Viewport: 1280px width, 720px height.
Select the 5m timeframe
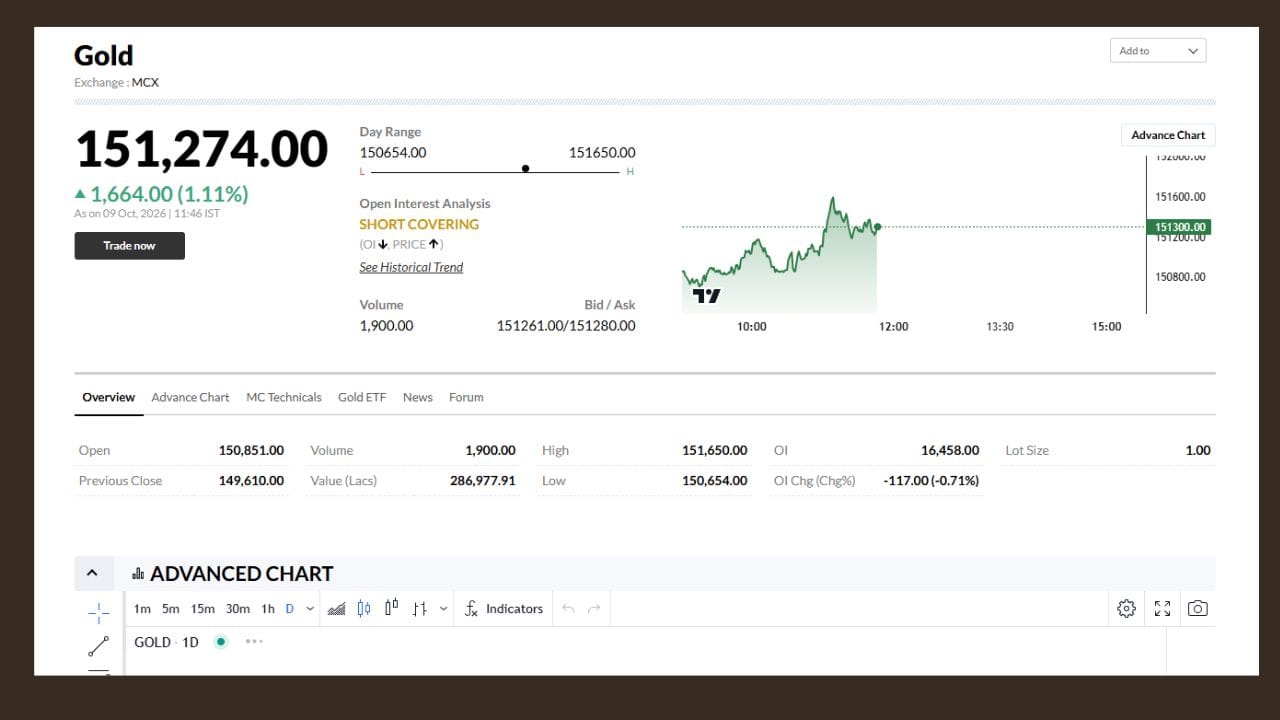click(171, 608)
